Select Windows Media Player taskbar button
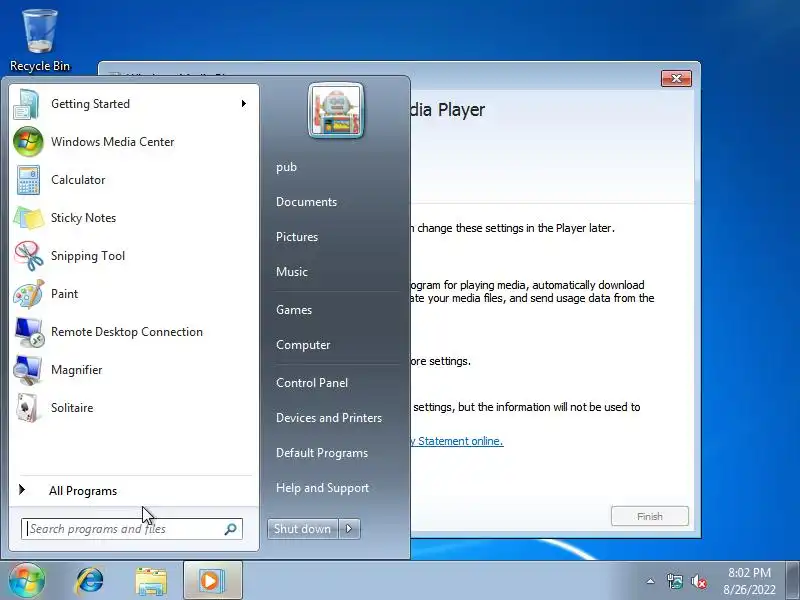The width and height of the screenshot is (800, 600). coord(213,581)
